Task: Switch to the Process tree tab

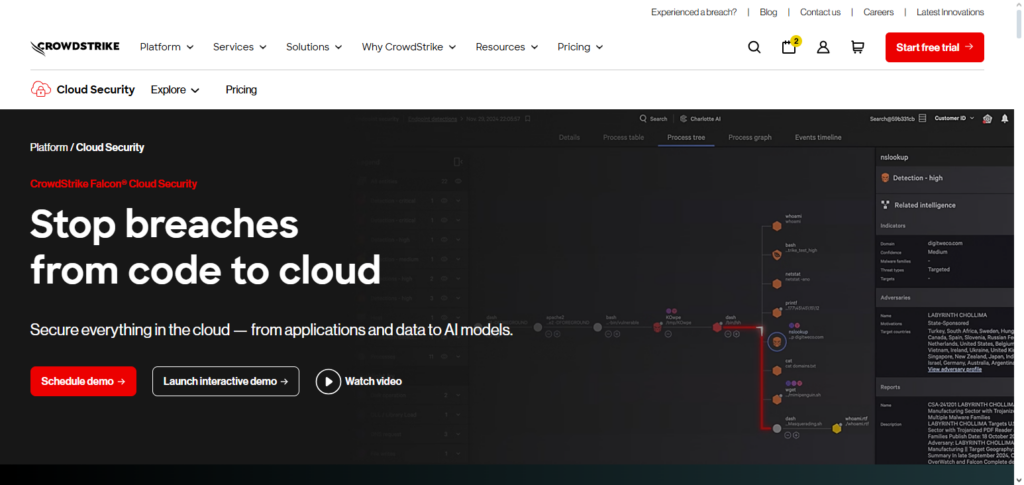Action: coord(686,137)
